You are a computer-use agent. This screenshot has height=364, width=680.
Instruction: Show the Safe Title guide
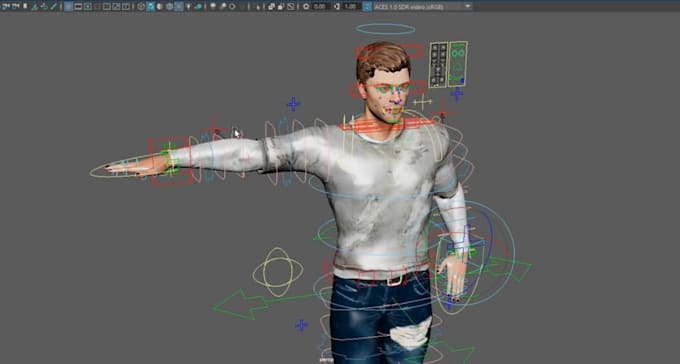[126, 7]
